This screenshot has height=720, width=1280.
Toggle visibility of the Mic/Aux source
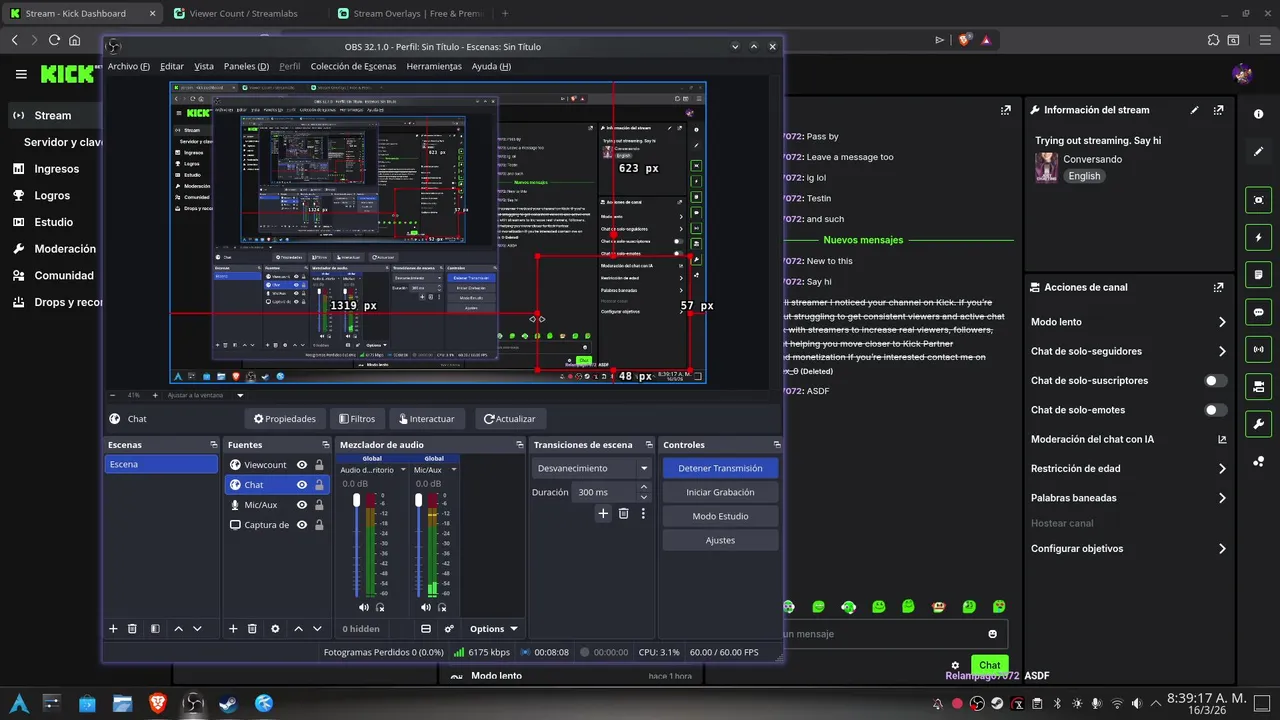click(x=301, y=505)
